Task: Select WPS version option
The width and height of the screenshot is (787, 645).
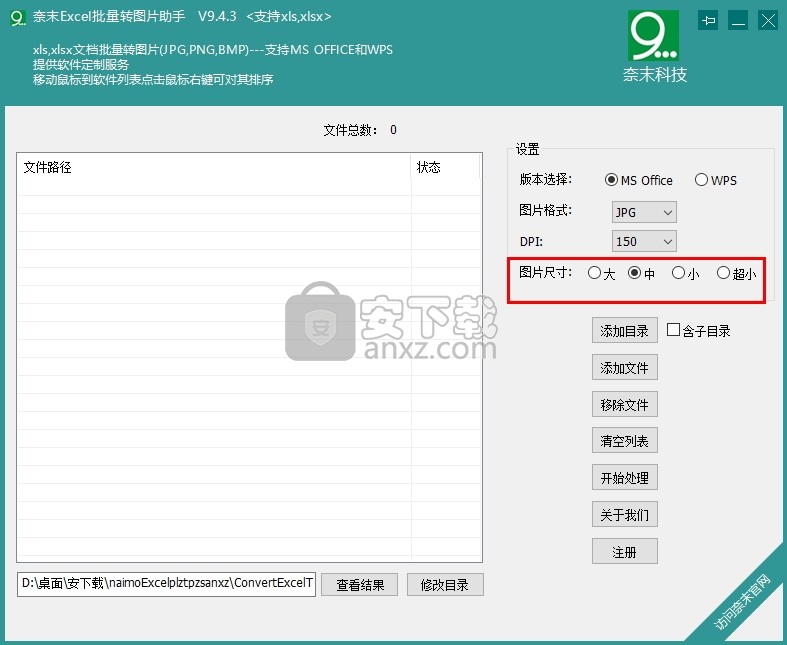Action: [716, 180]
